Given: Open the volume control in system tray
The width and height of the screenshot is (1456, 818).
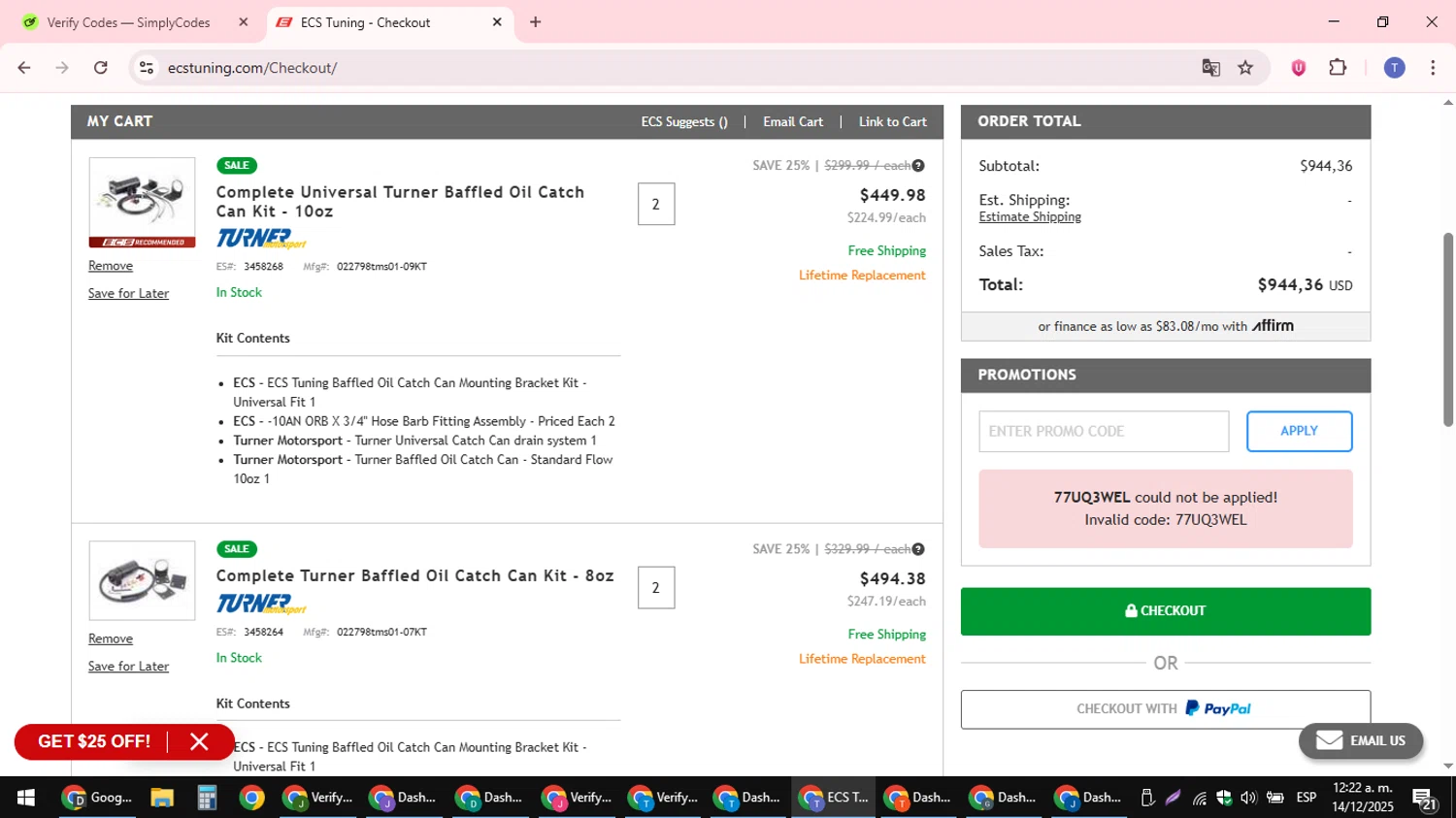Looking at the screenshot, I should coord(1248,798).
